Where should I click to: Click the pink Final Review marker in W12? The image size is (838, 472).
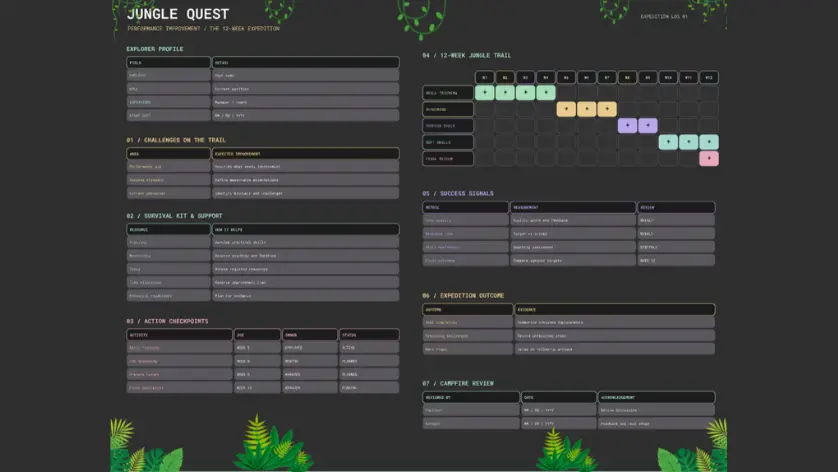[x=709, y=158]
